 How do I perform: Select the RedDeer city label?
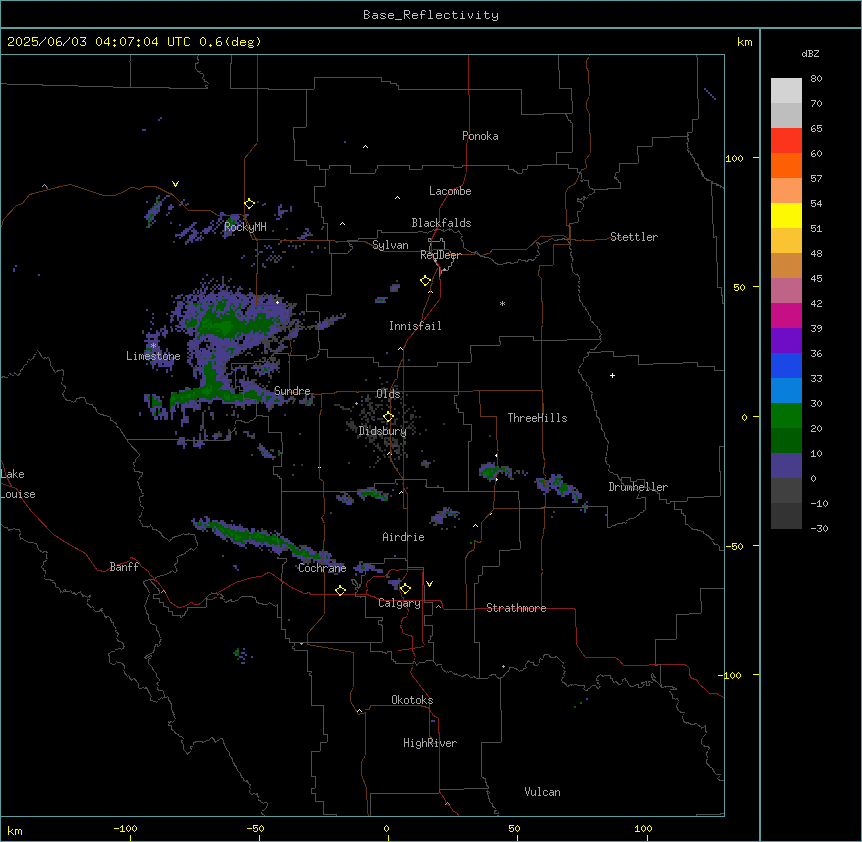[440, 255]
